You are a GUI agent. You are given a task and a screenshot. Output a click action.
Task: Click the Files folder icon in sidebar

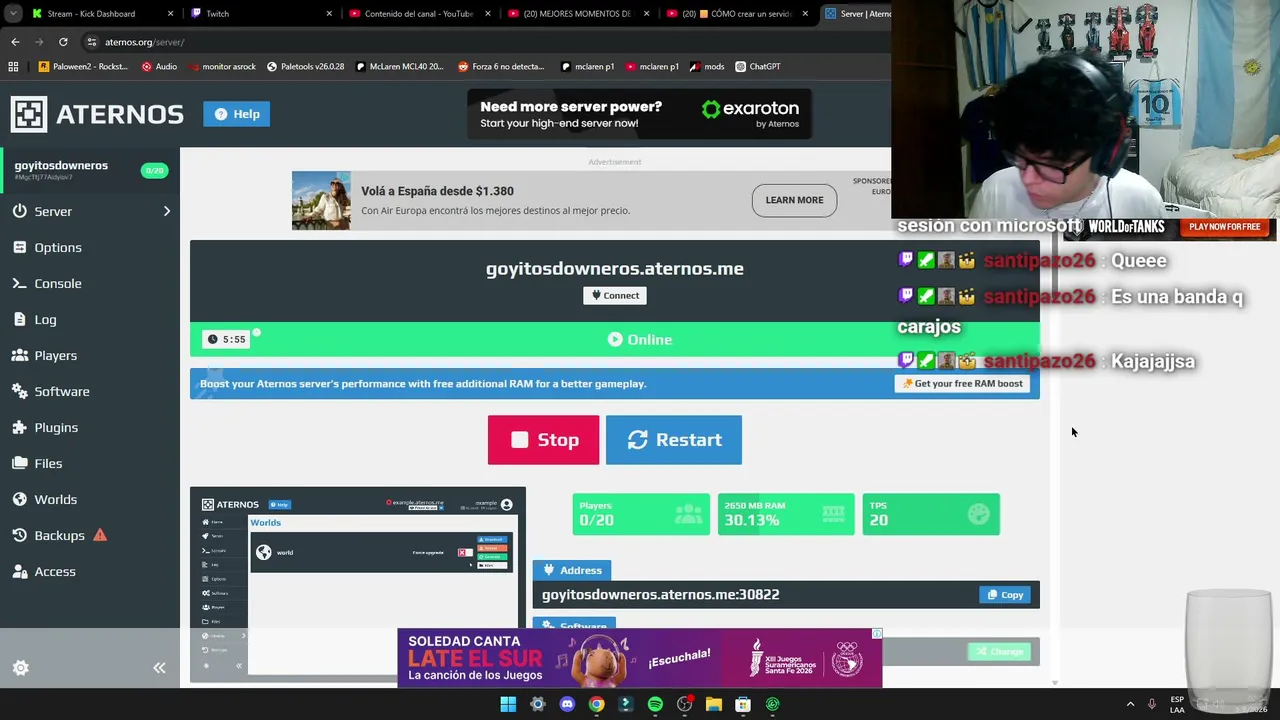click(20, 463)
